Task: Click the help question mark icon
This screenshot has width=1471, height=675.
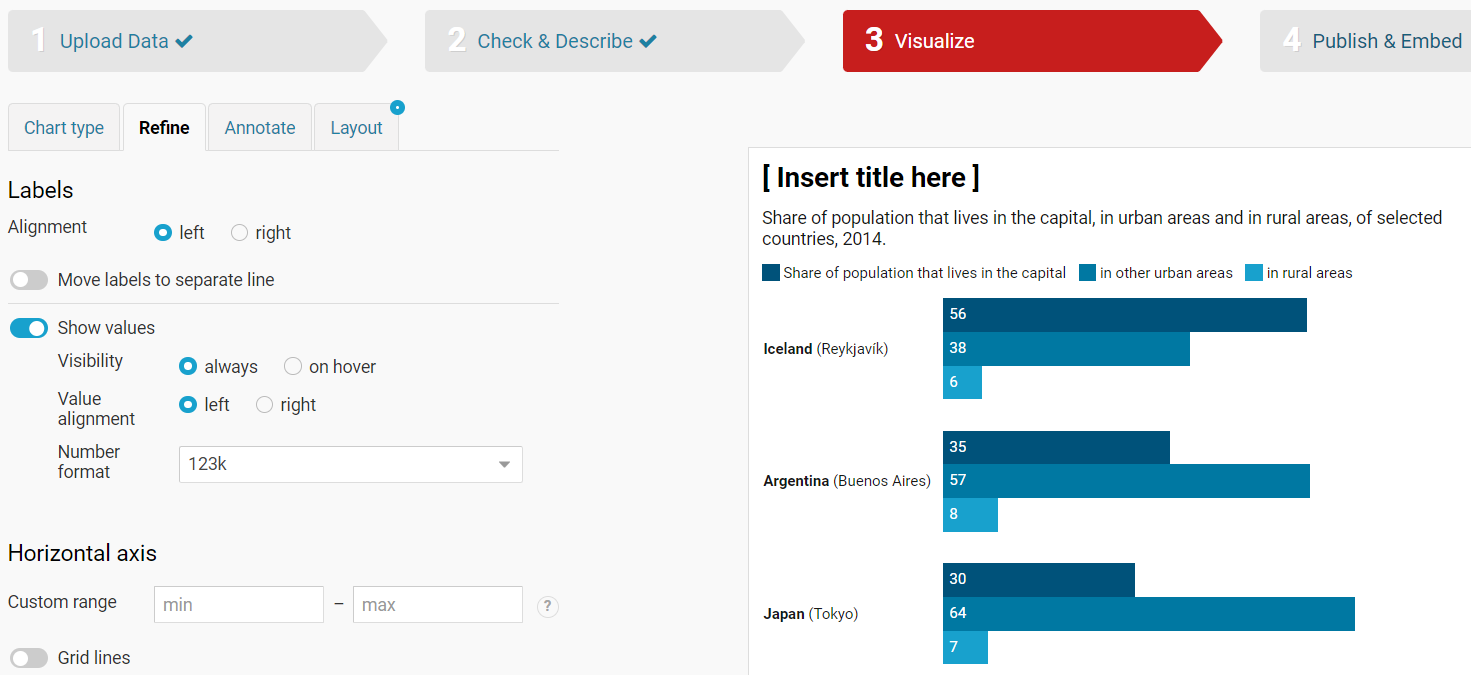Action: tap(547, 606)
